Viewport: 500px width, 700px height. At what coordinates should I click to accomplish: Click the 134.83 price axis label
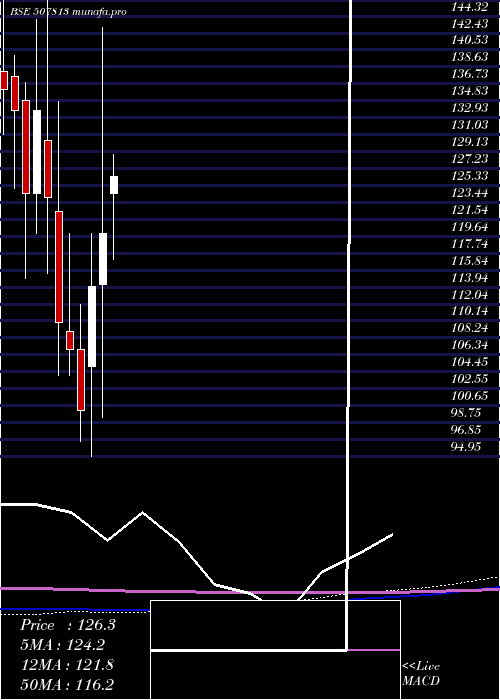pos(470,91)
